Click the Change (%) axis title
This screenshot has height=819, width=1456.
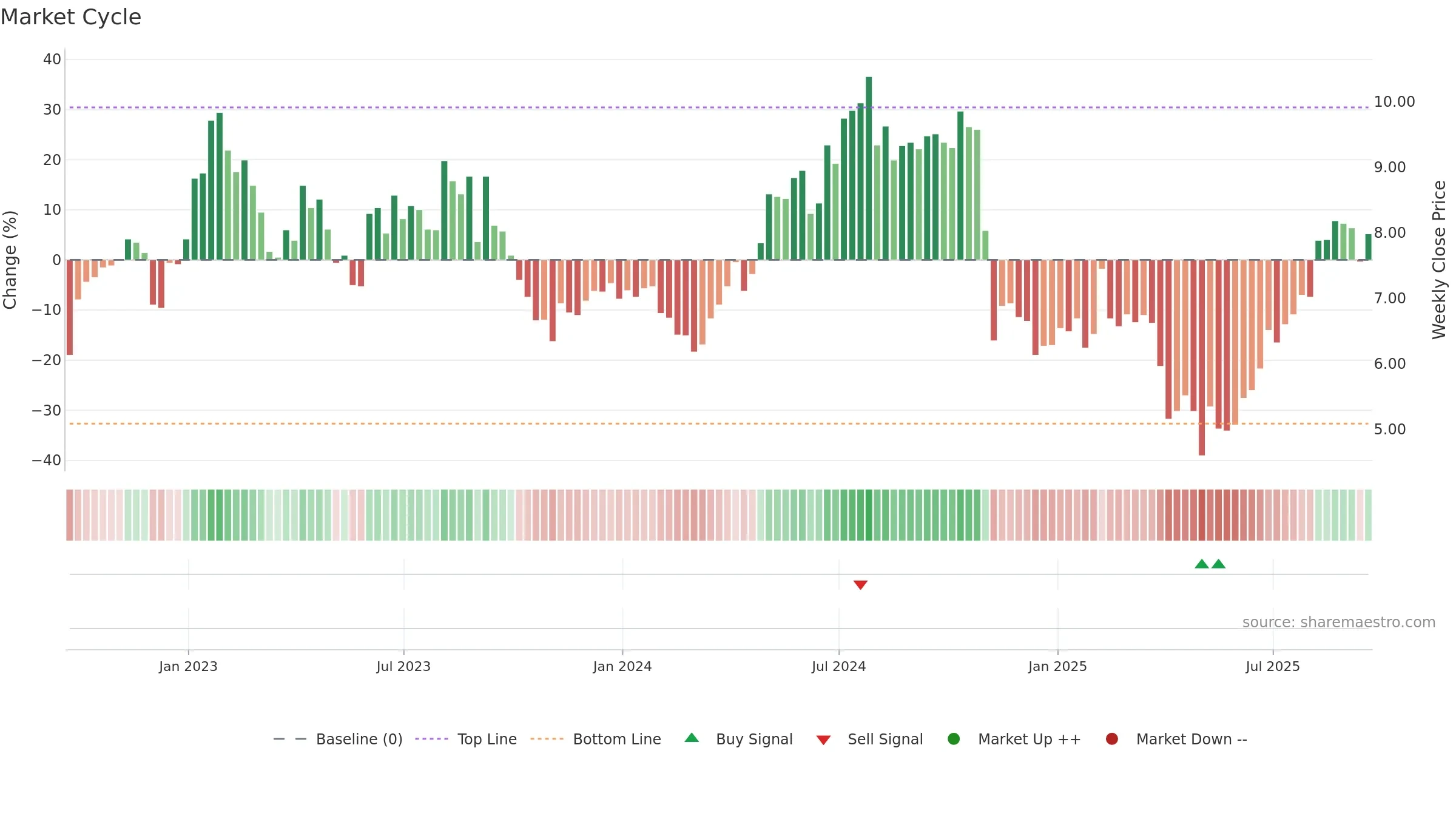pos(10,260)
